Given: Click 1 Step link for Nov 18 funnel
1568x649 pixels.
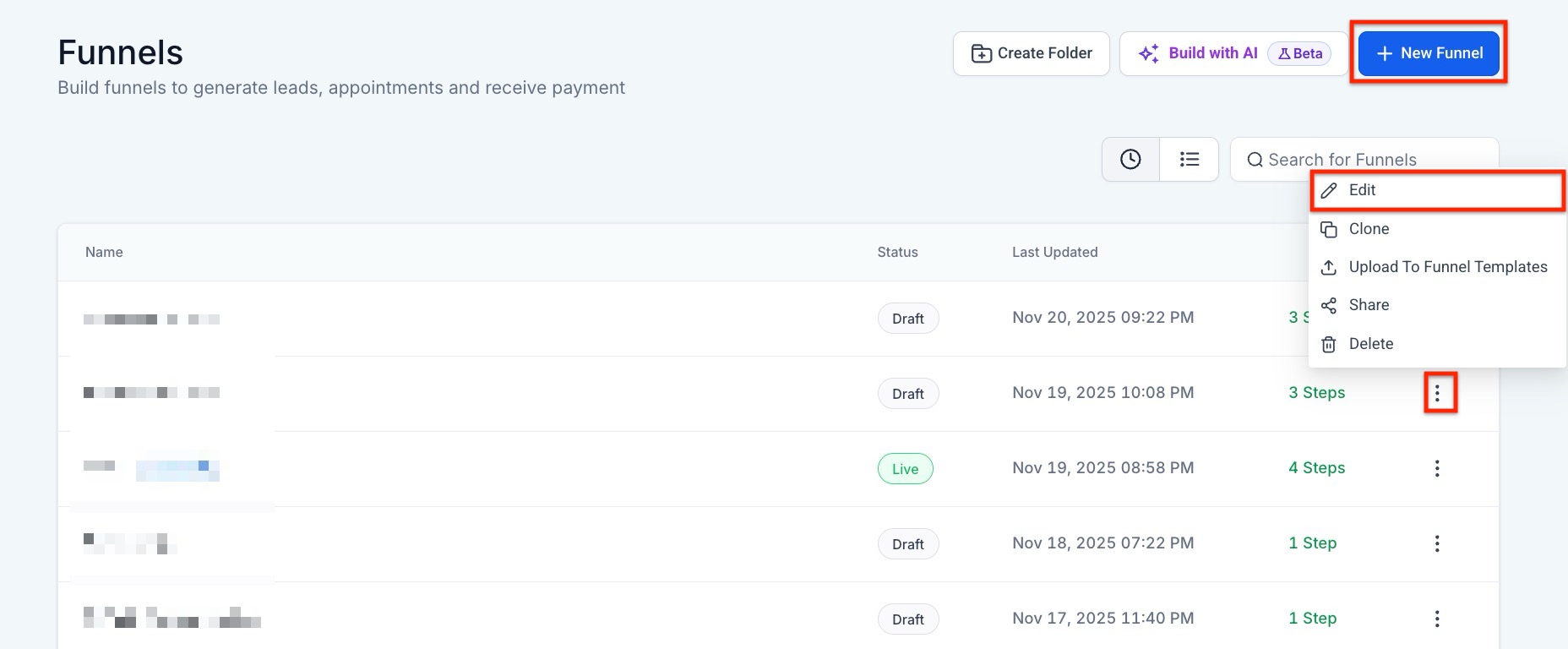Looking at the screenshot, I should click(x=1312, y=543).
